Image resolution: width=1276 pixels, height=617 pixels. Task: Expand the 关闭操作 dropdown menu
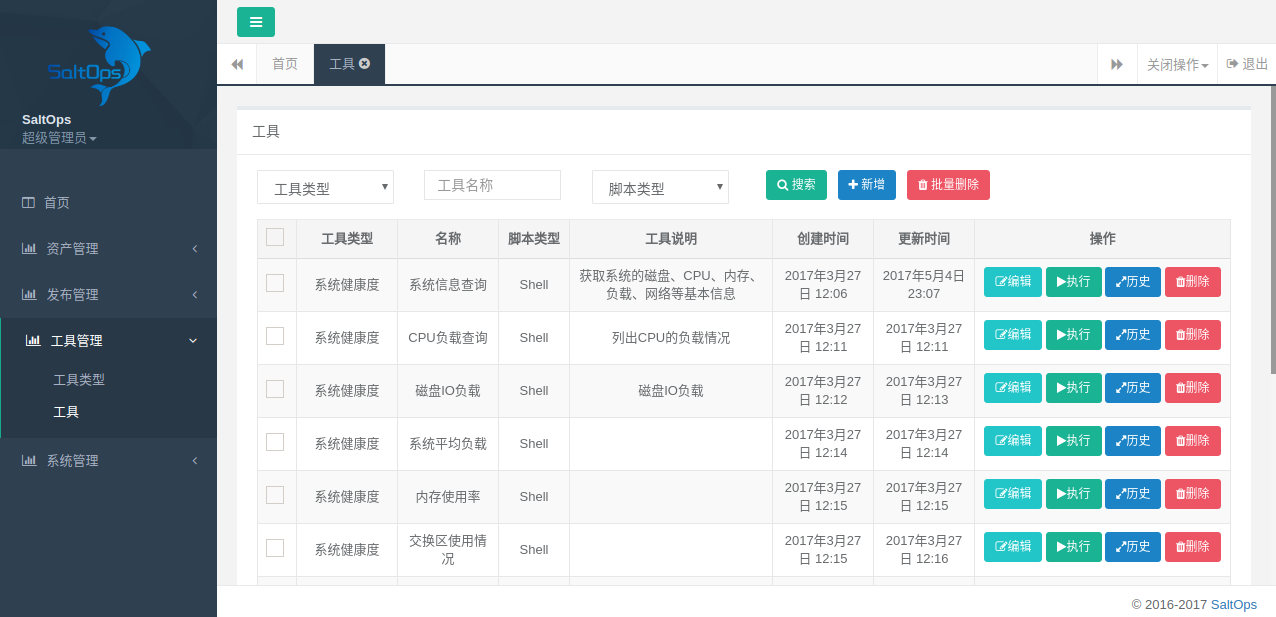click(1177, 65)
